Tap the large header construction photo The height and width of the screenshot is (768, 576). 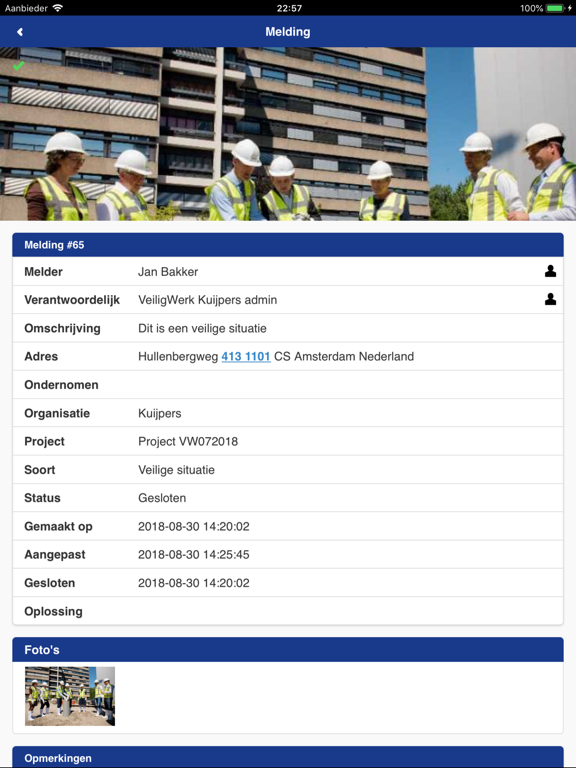click(x=288, y=134)
